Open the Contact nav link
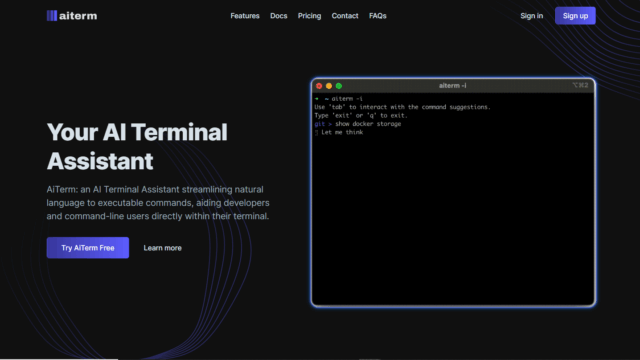This screenshot has width=640, height=360. click(x=345, y=16)
